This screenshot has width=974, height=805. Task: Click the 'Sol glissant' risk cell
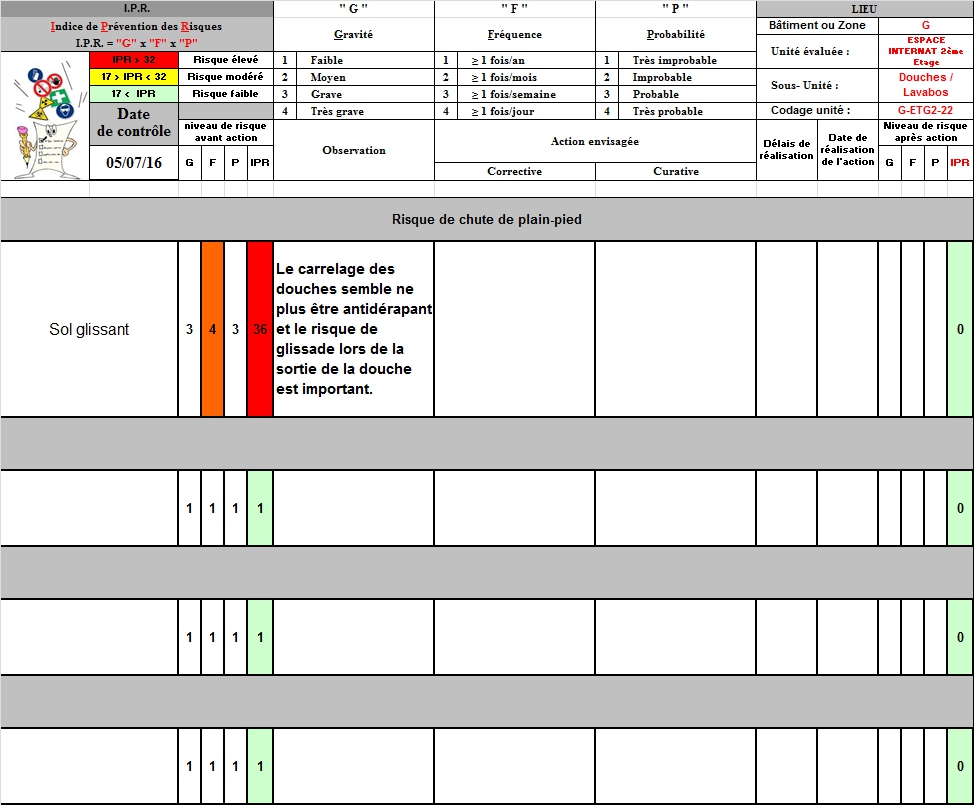tap(89, 329)
